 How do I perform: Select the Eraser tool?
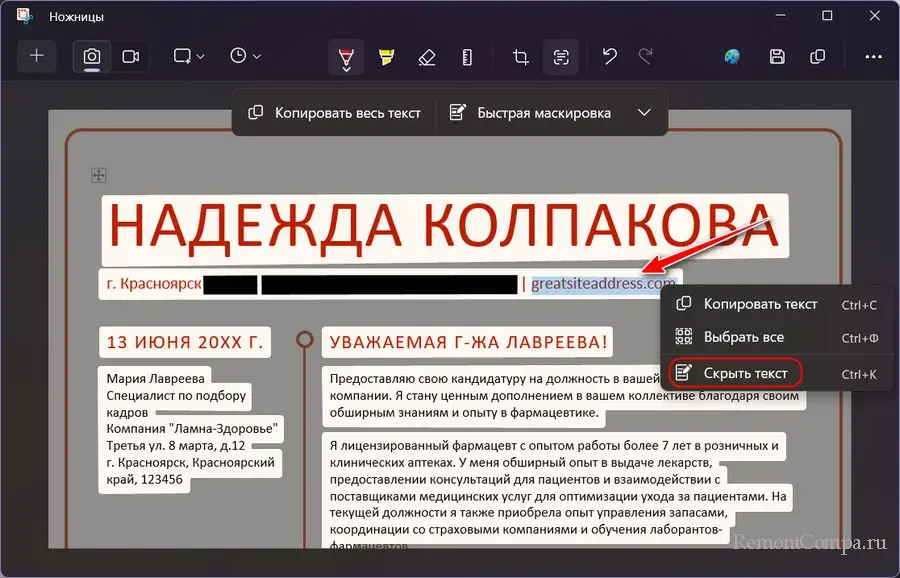click(x=426, y=57)
